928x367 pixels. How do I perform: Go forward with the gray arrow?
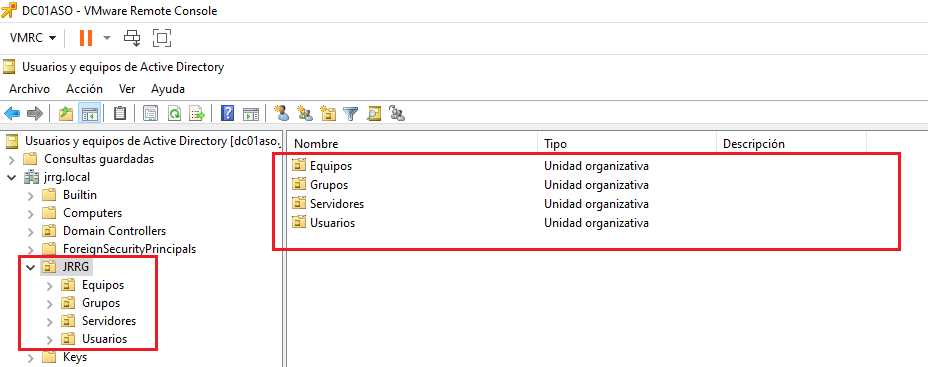pyautogui.click(x=34, y=113)
